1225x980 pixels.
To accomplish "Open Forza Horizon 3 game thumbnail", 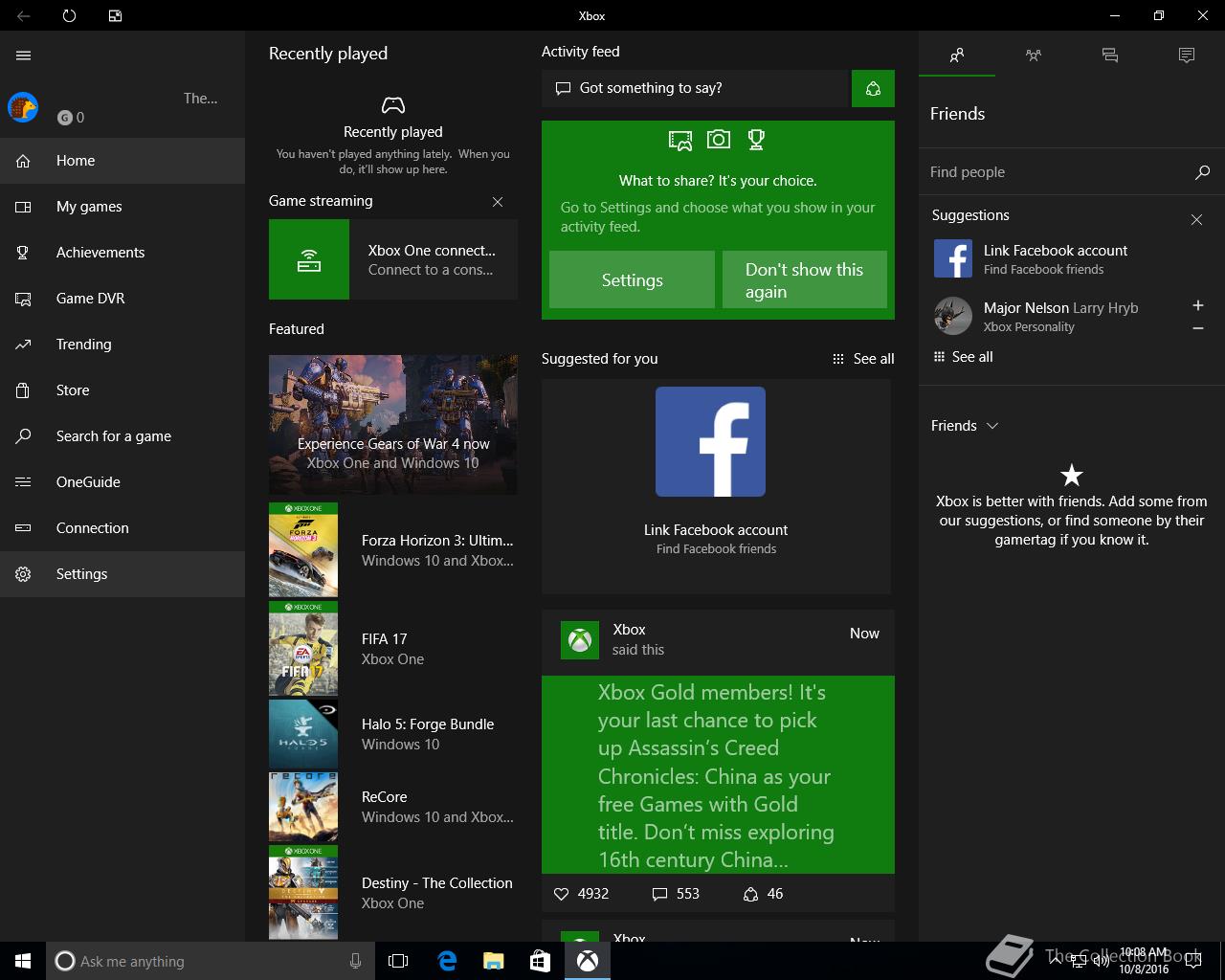I will 303,549.
